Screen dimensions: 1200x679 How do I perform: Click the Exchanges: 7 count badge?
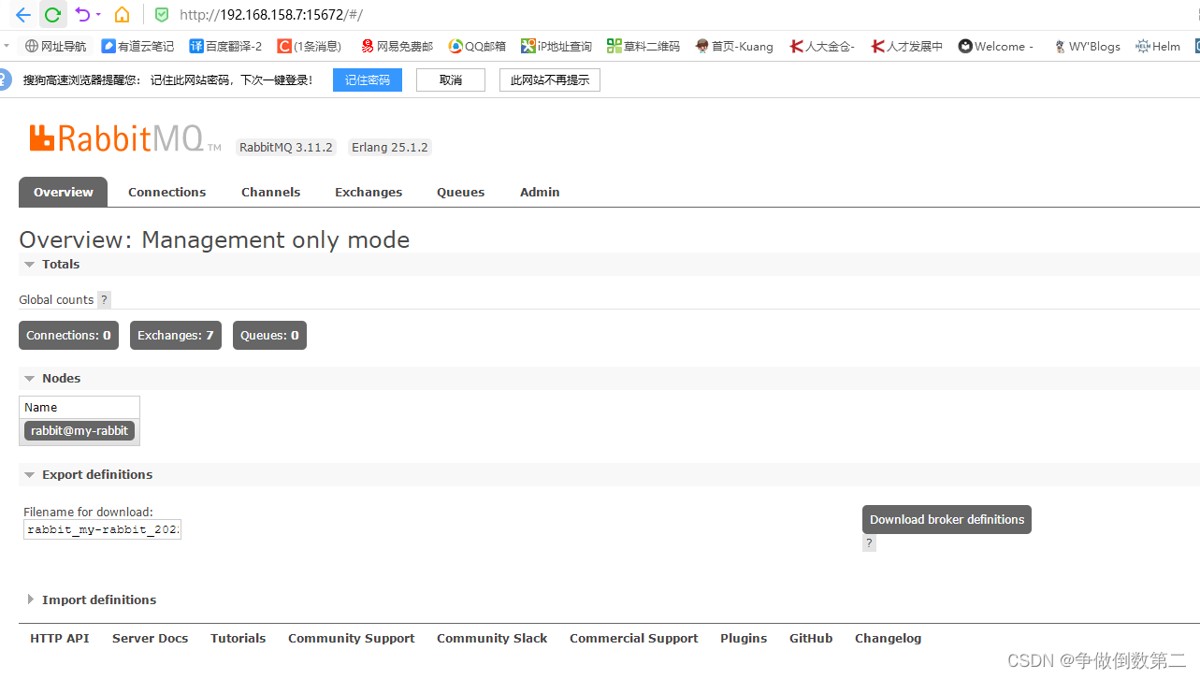(x=176, y=336)
